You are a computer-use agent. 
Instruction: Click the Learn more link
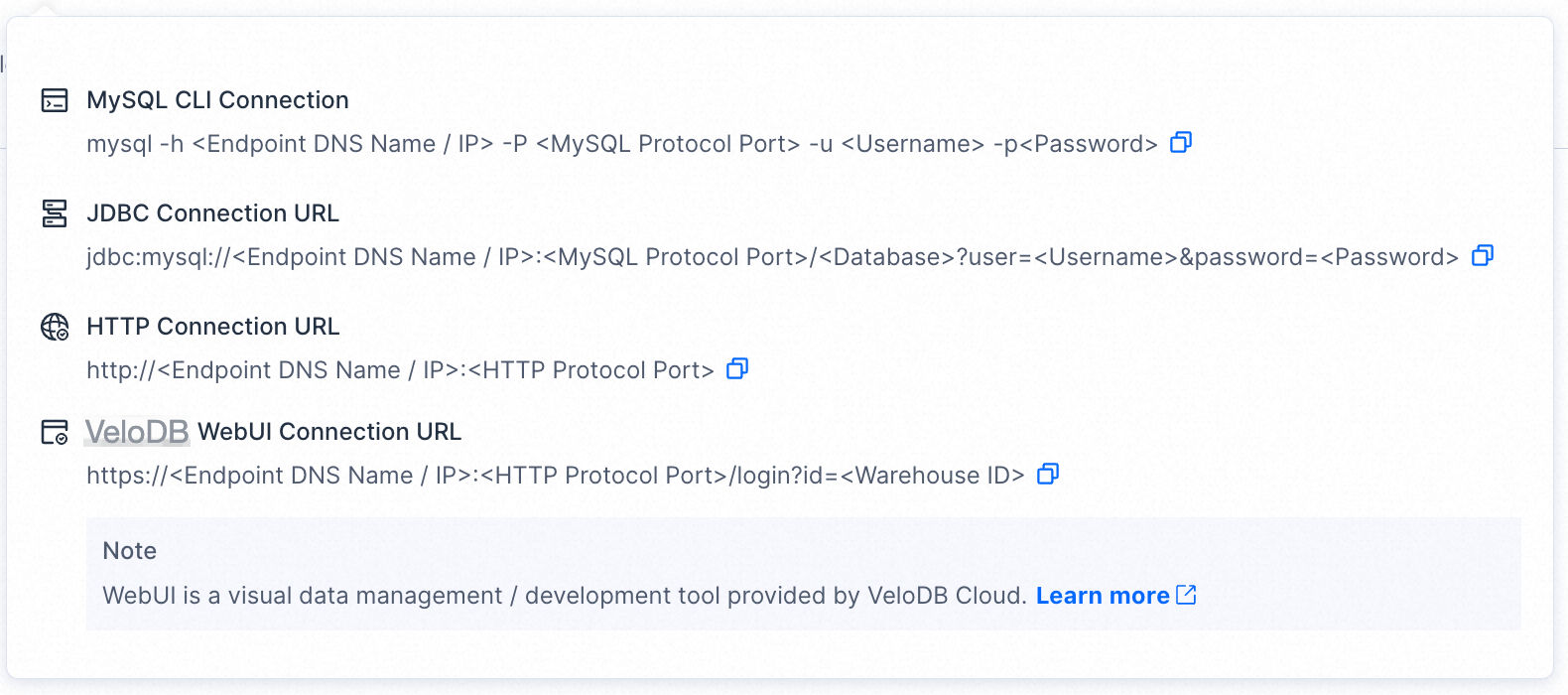pyautogui.click(x=1103, y=595)
